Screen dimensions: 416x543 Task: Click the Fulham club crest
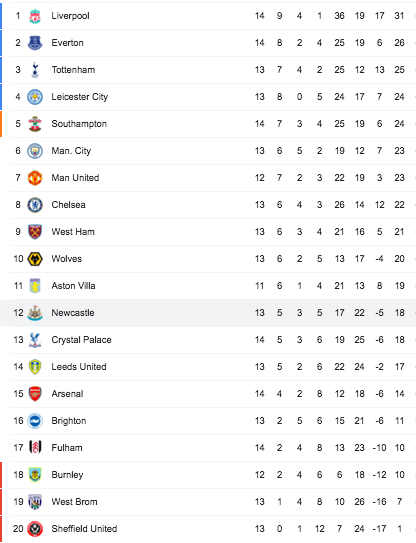(x=35, y=448)
